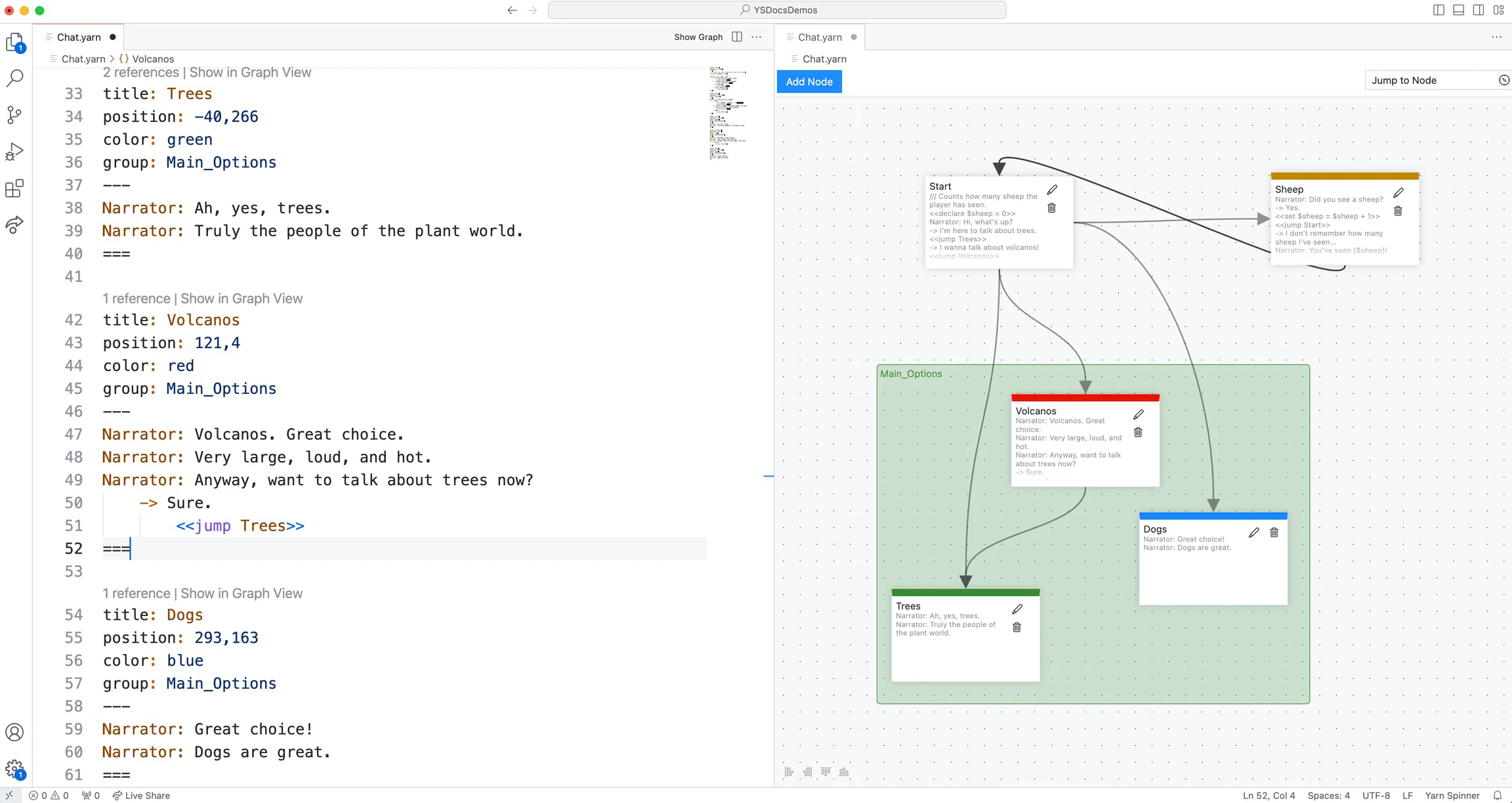Click the edit pencil on Sheep node

coord(1398,192)
